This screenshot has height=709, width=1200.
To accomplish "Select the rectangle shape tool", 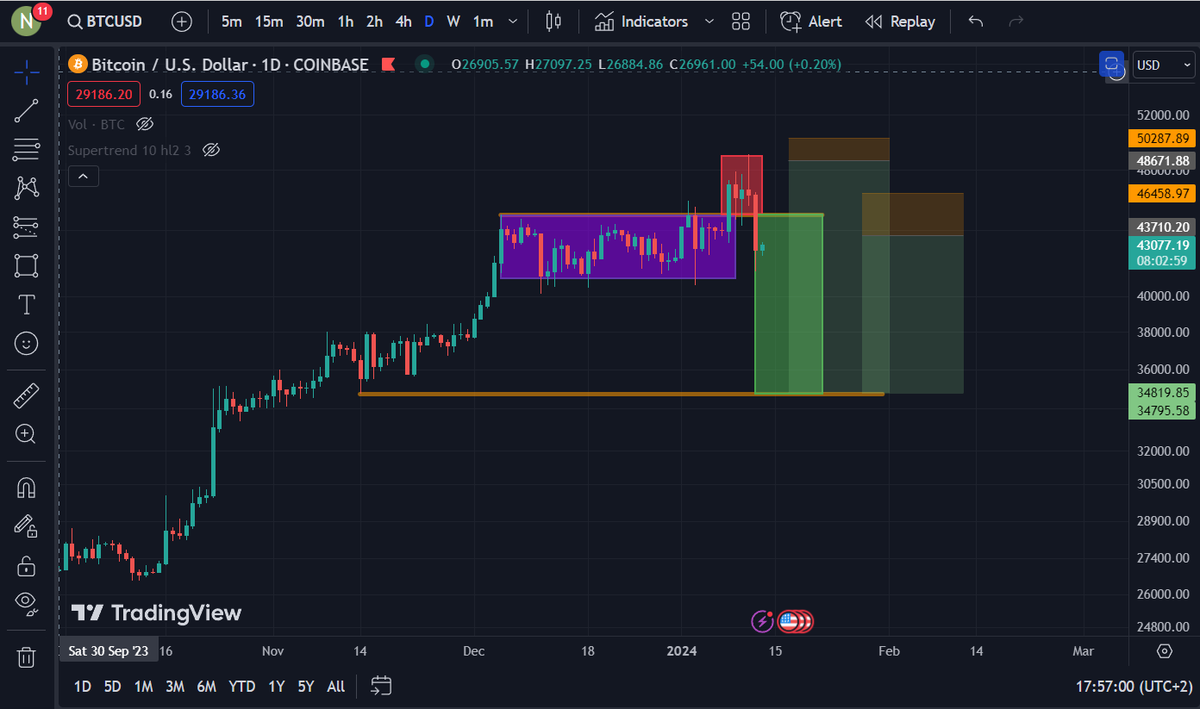I will click(x=27, y=265).
